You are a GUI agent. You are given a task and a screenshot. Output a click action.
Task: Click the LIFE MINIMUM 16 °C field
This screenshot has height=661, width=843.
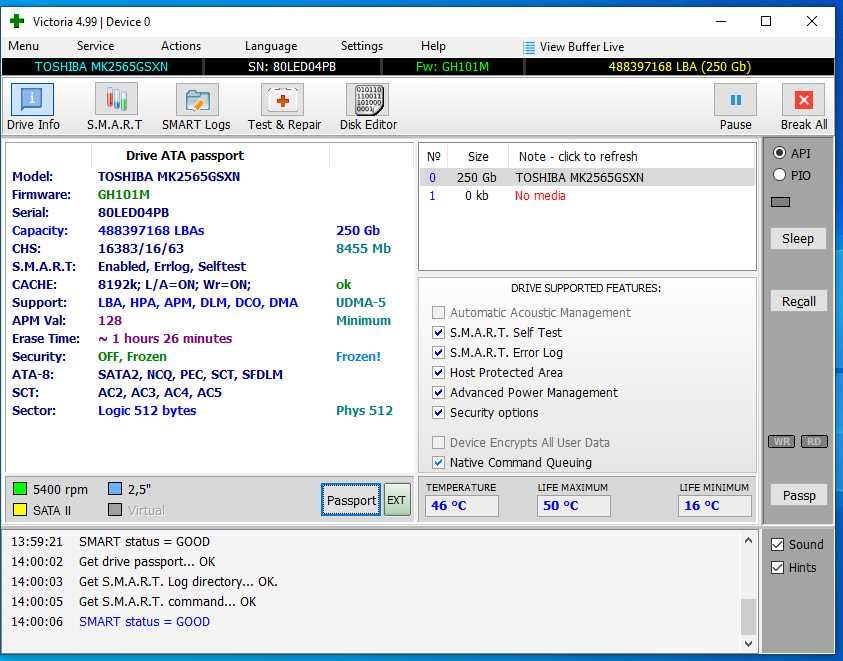pos(715,506)
